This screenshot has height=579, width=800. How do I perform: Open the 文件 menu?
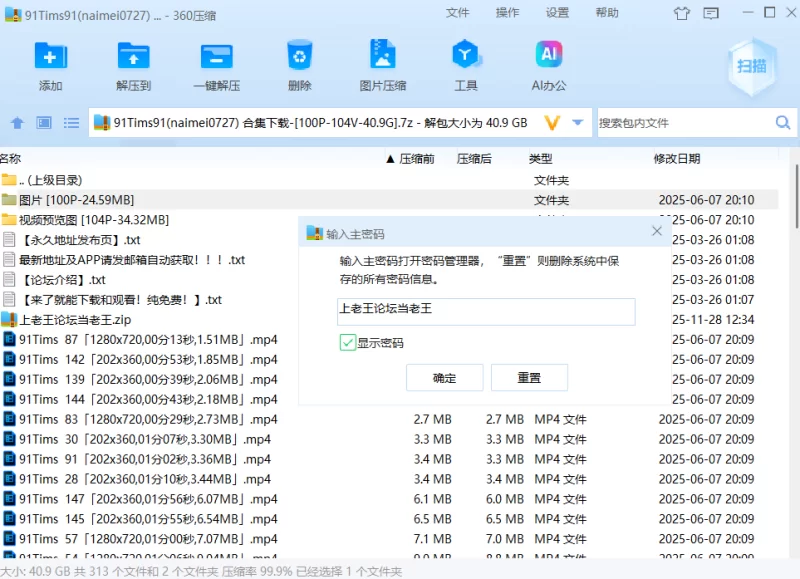click(457, 13)
